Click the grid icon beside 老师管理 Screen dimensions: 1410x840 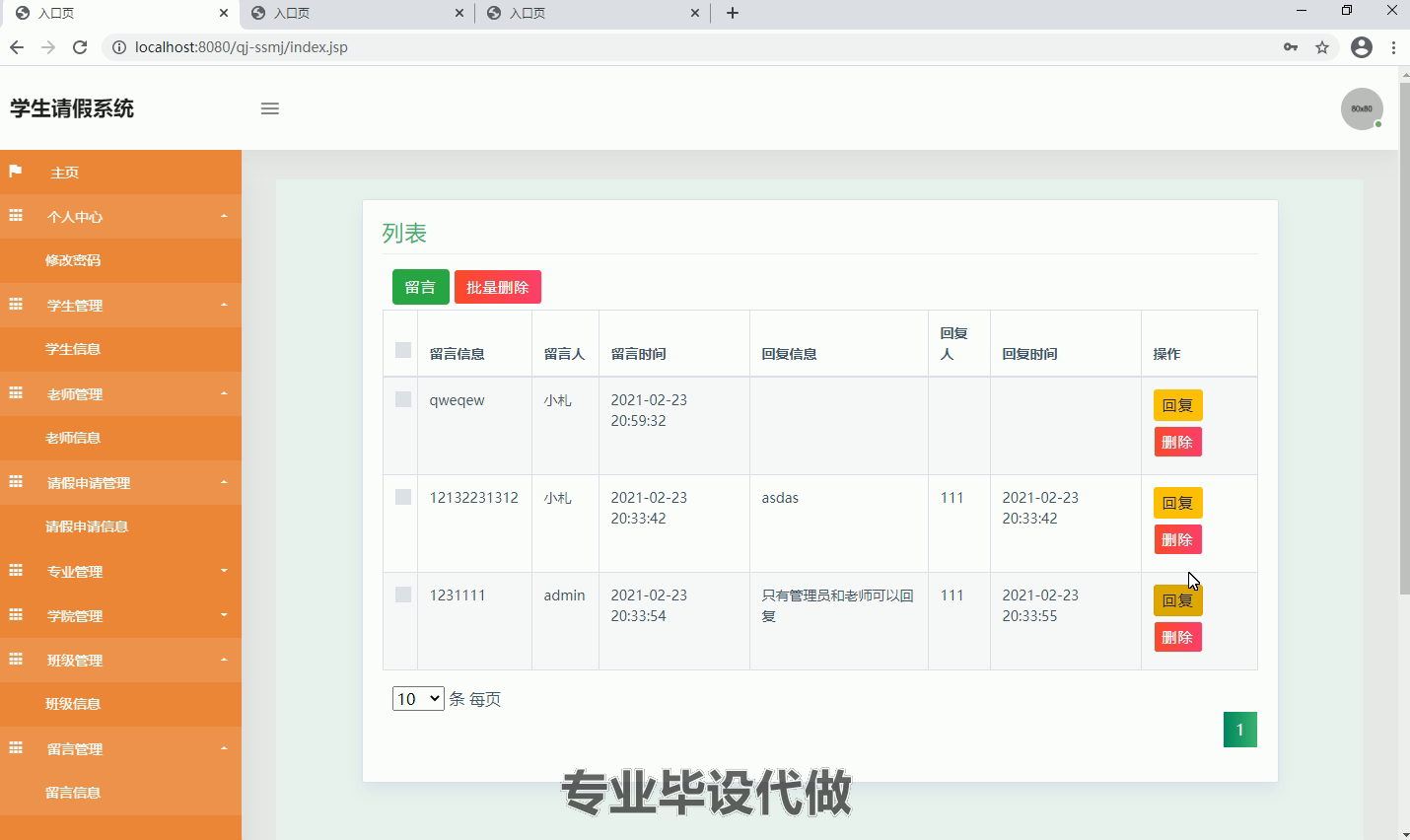pyautogui.click(x=16, y=393)
